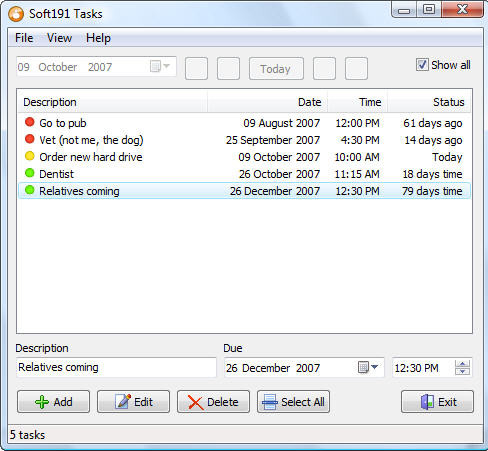Click the red status dot beside Go to pub
488x451 pixels.
tap(30, 122)
